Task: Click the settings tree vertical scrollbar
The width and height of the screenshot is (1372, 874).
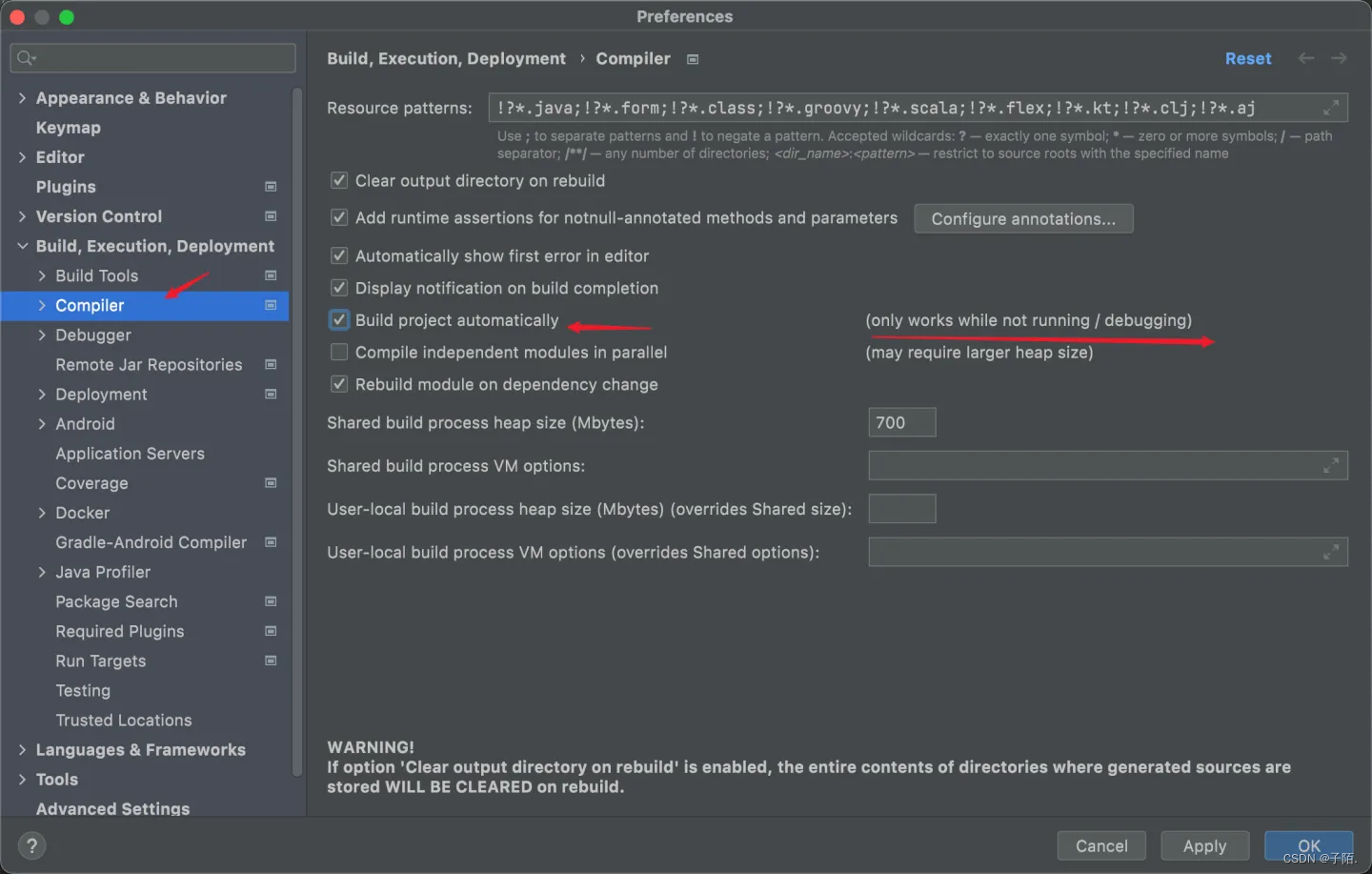Action: pyautogui.click(x=297, y=432)
